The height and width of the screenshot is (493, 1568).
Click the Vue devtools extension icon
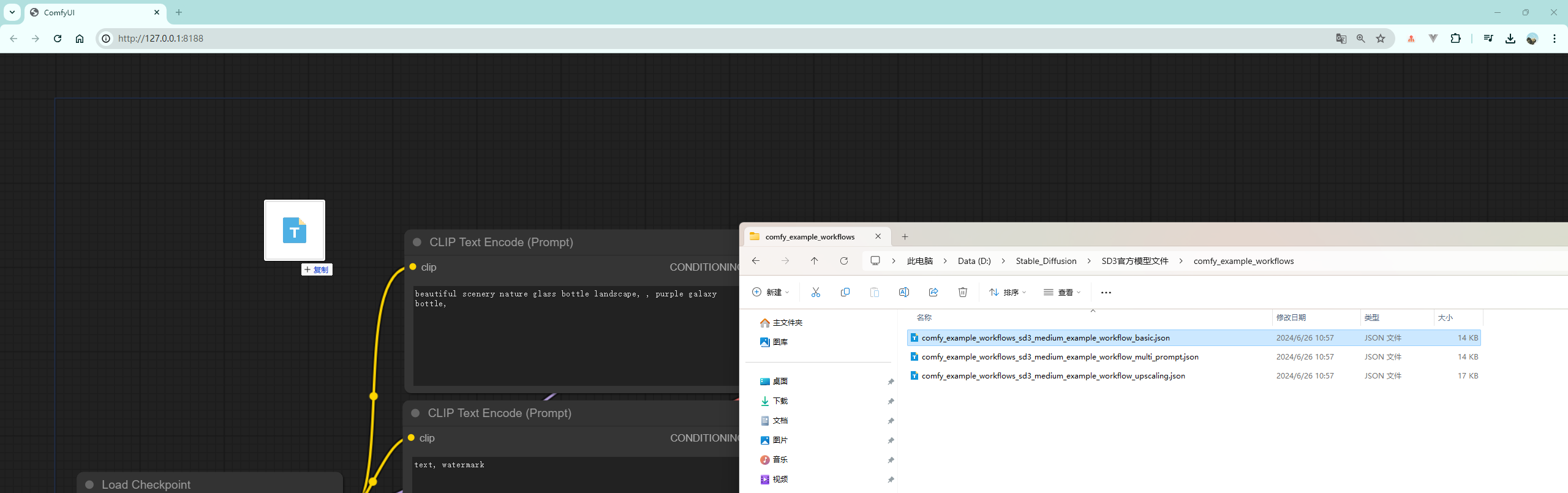coord(1433,39)
